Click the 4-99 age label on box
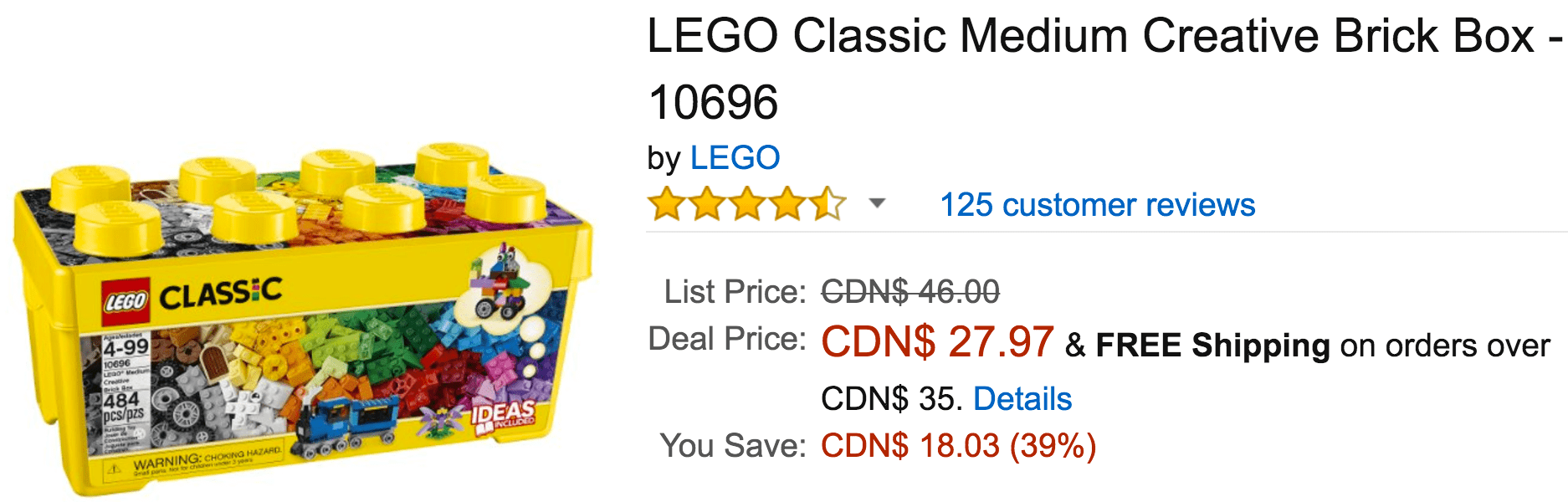Viewport: 1568px width, 502px height. [126, 346]
